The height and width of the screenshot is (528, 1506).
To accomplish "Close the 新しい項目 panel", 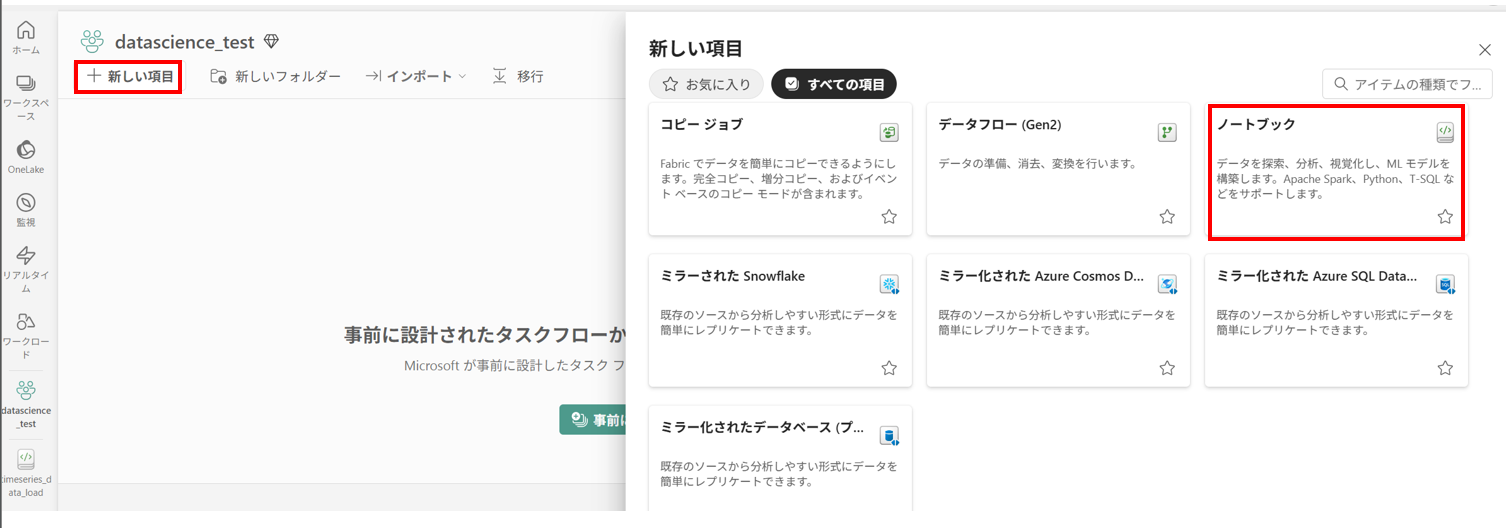I will coord(1484,50).
